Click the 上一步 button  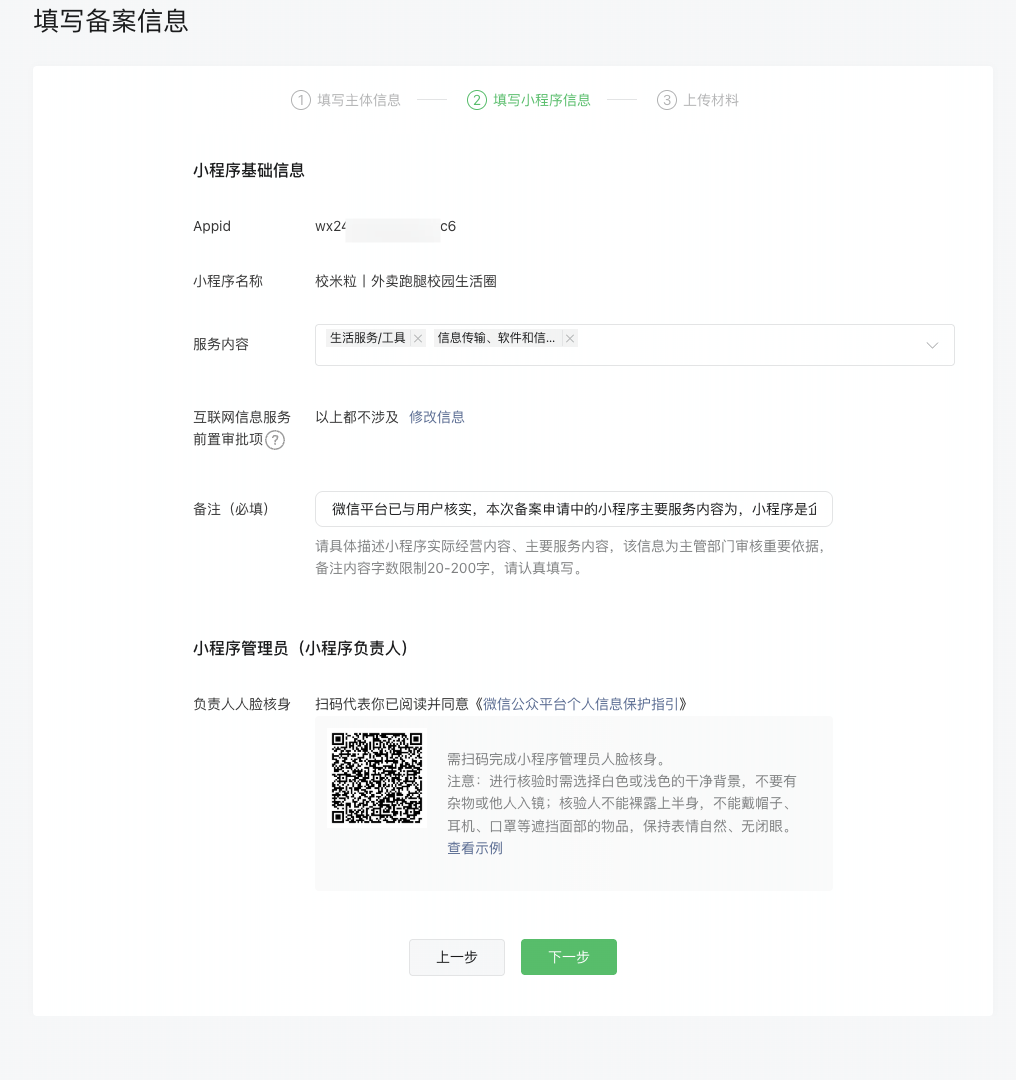456,957
